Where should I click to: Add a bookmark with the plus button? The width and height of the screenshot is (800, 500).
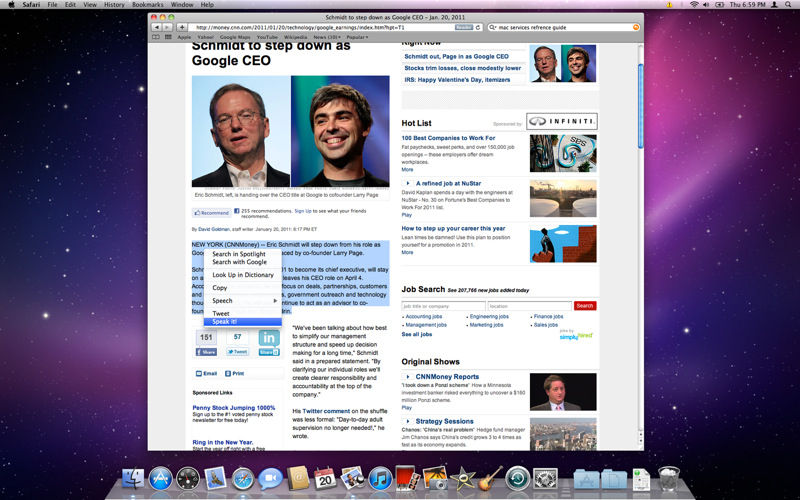pos(182,27)
